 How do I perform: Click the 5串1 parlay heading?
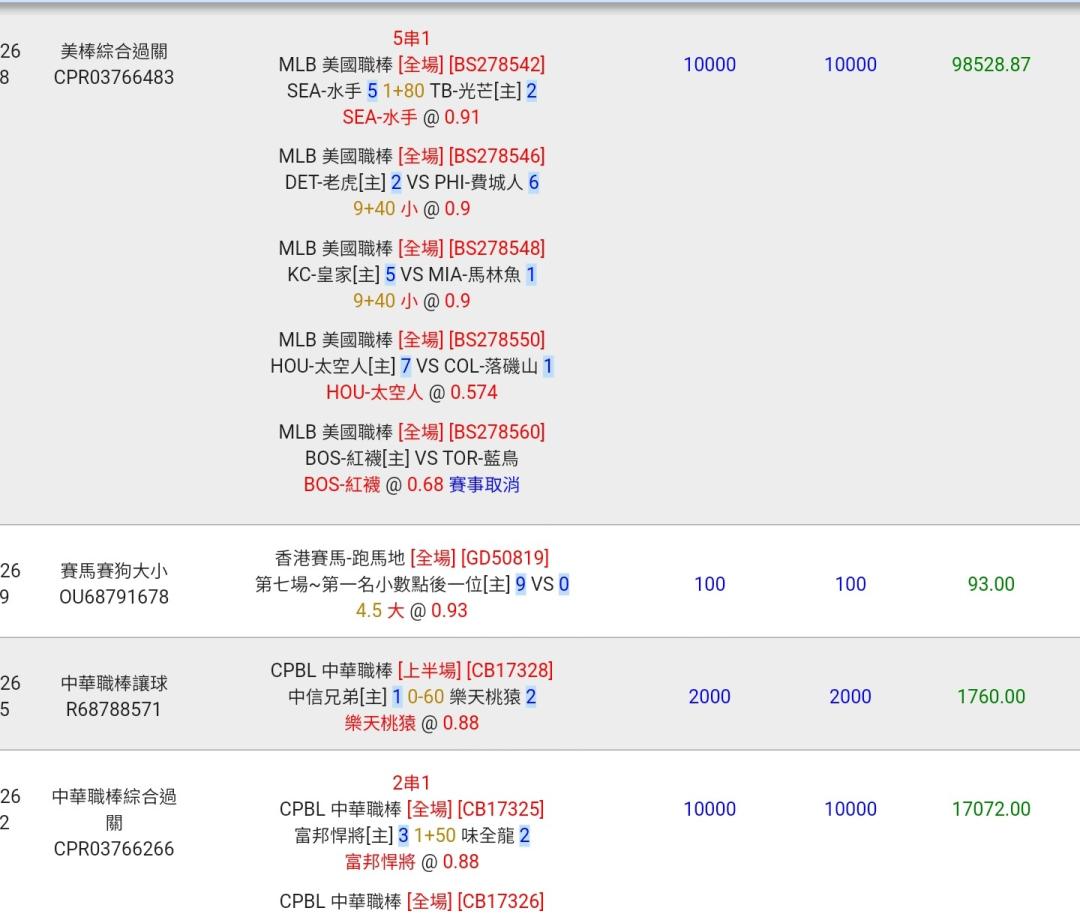click(411, 38)
